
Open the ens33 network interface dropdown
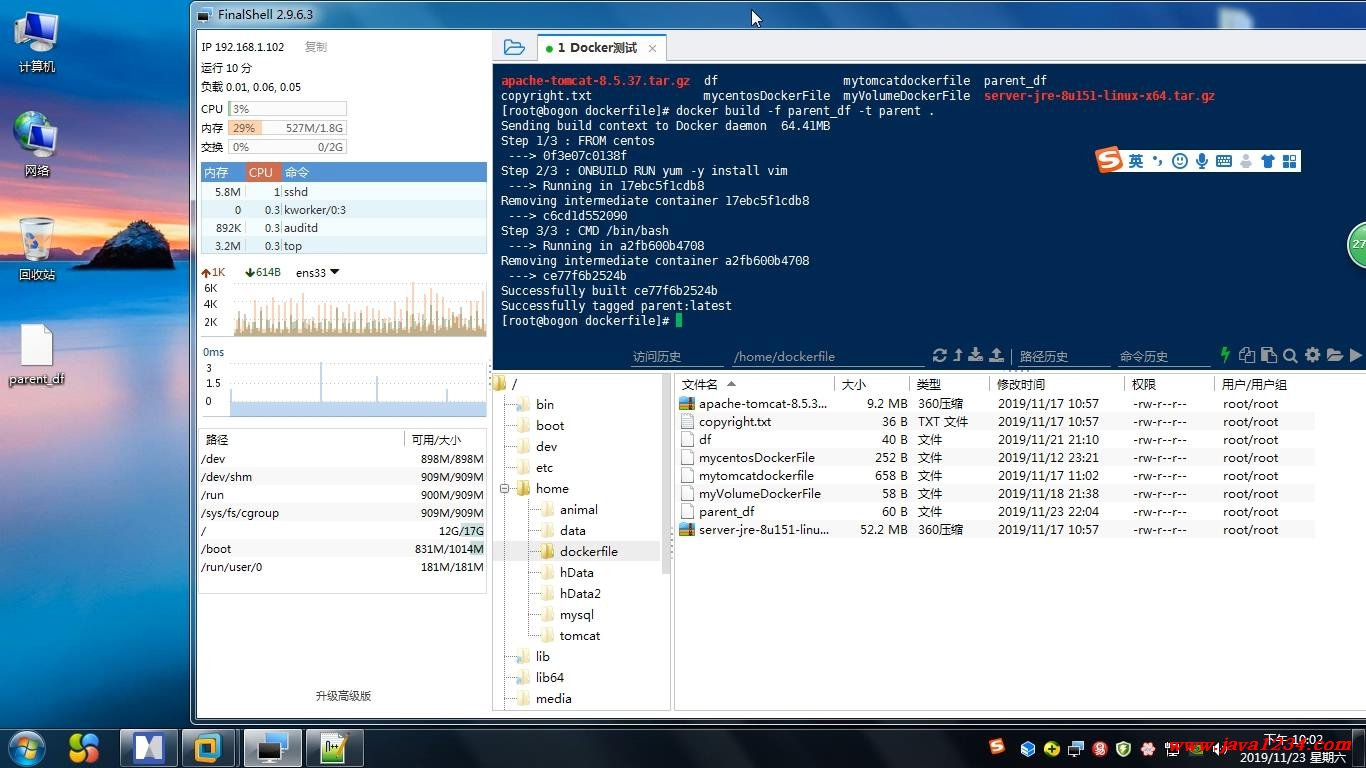click(x=318, y=272)
